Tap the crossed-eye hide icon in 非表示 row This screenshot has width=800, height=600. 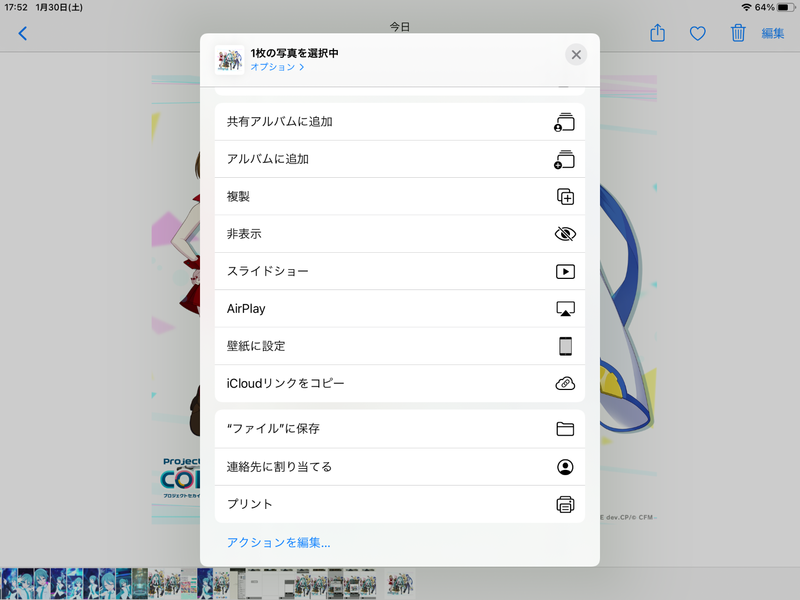pyautogui.click(x=565, y=234)
